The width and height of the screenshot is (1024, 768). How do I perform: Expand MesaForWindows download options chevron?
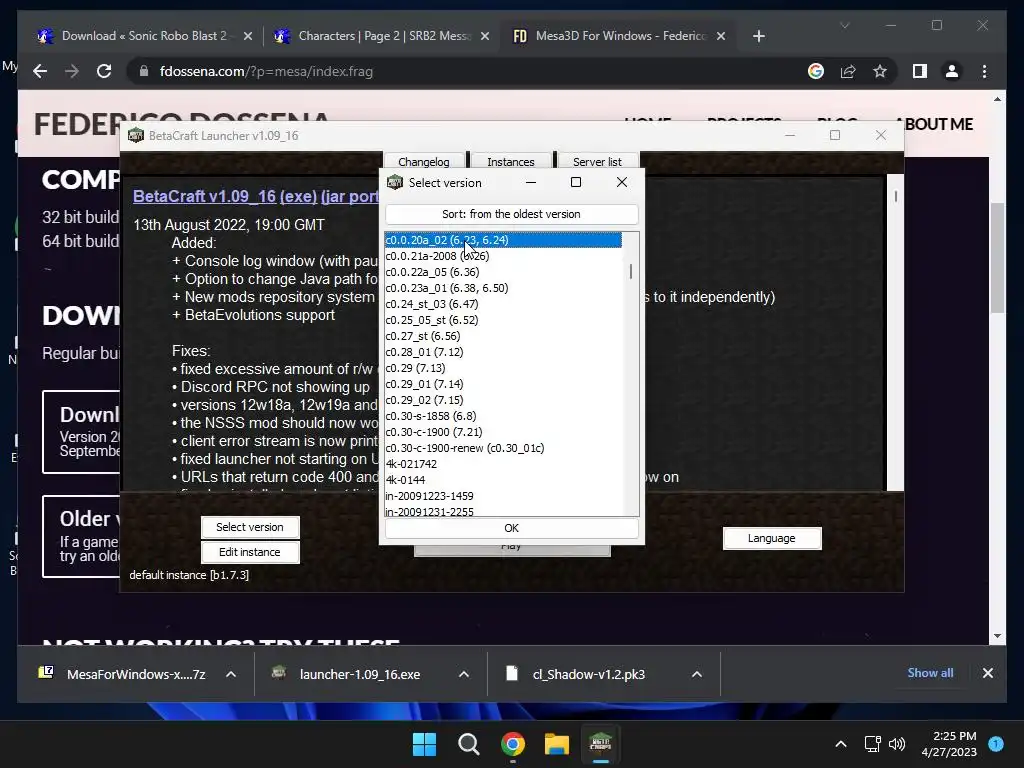click(x=231, y=674)
